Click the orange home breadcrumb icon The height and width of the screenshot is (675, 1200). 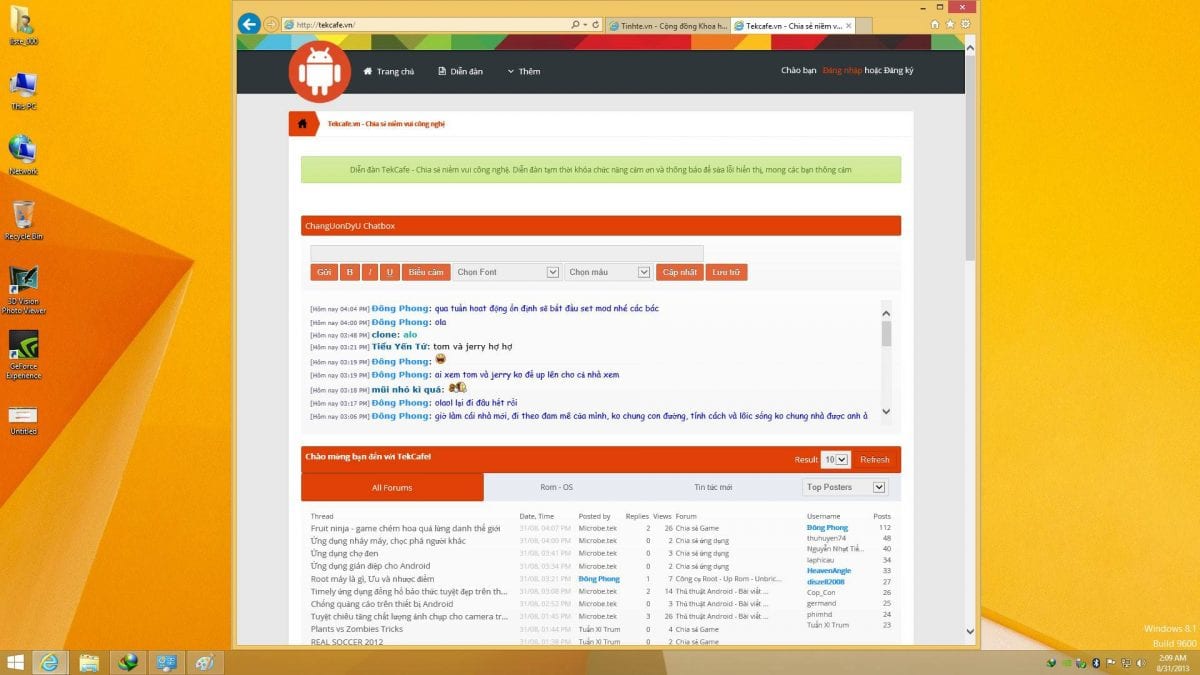(302, 123)
